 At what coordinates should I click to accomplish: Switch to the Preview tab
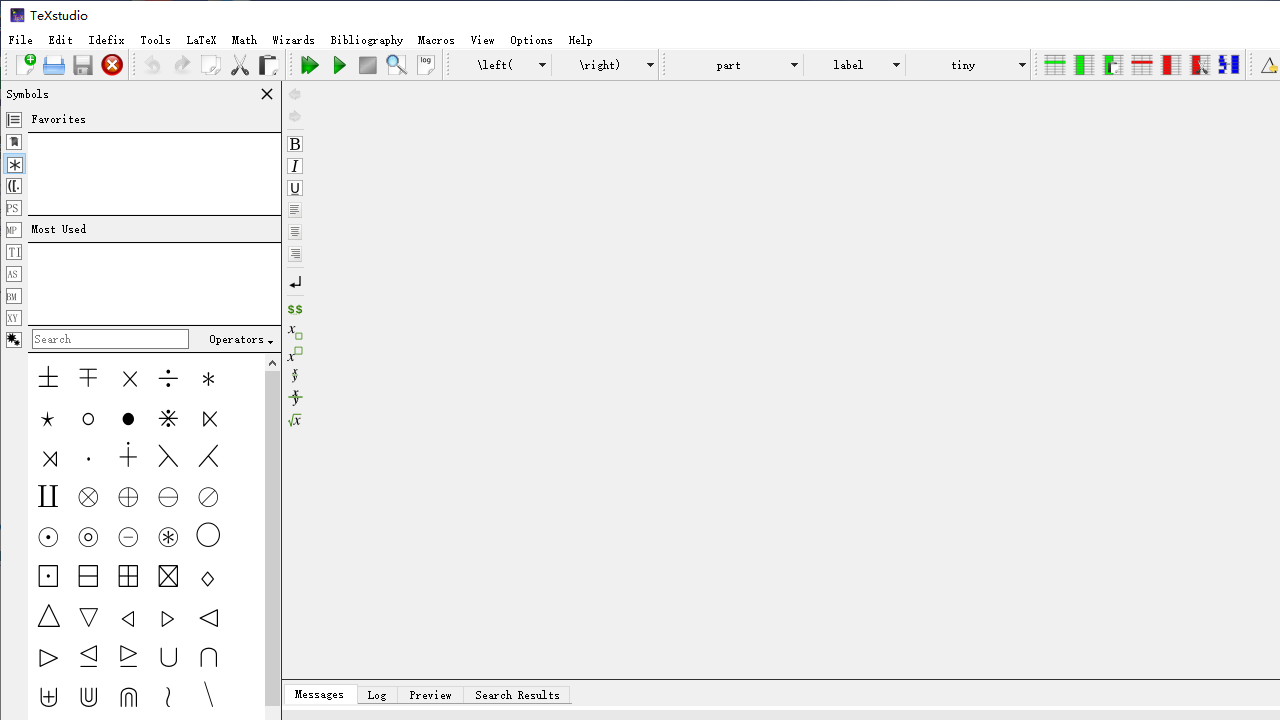pos(430,694)
